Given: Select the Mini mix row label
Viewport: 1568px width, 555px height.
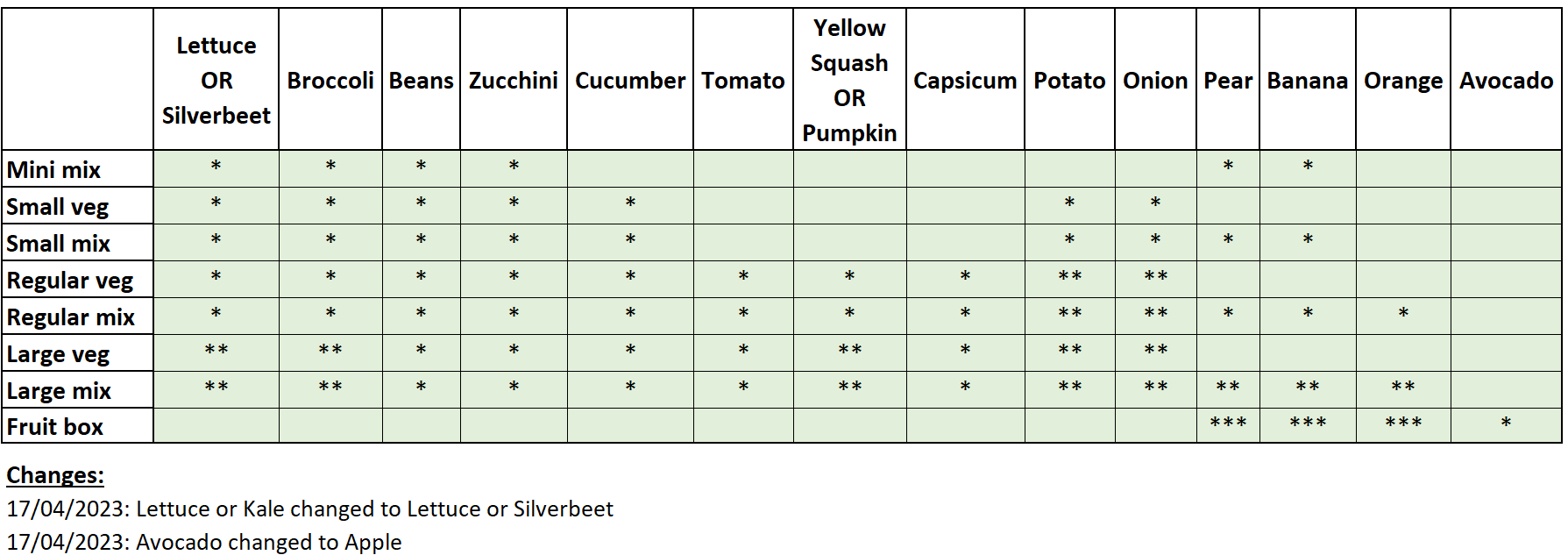Looking at the screenshot, I should point(54,169).
